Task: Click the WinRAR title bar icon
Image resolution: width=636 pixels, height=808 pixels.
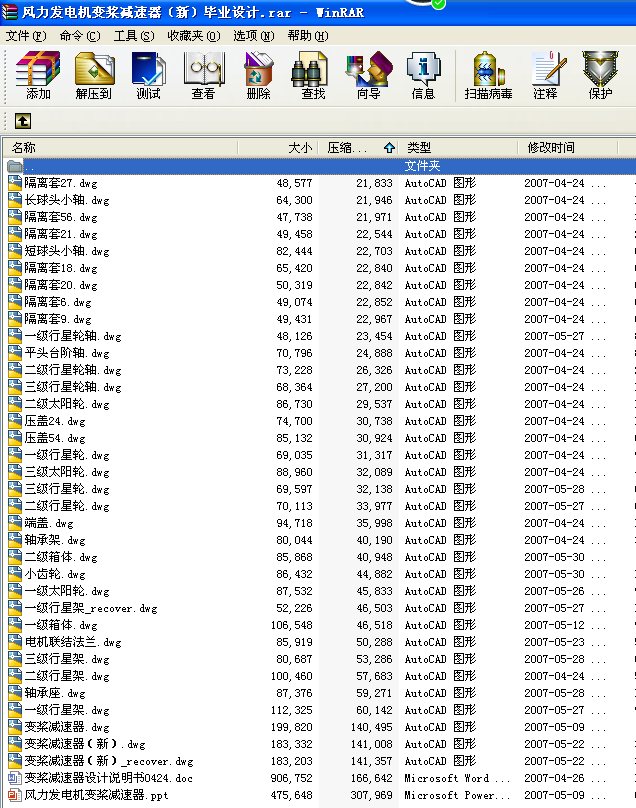Action: 9,12
